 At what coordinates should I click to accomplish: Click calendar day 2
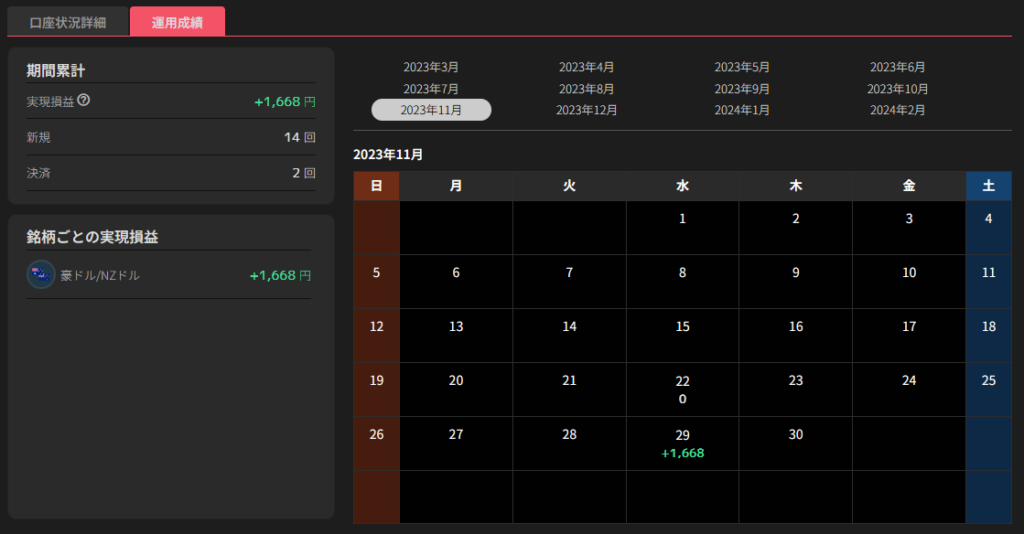coord(795,228)
